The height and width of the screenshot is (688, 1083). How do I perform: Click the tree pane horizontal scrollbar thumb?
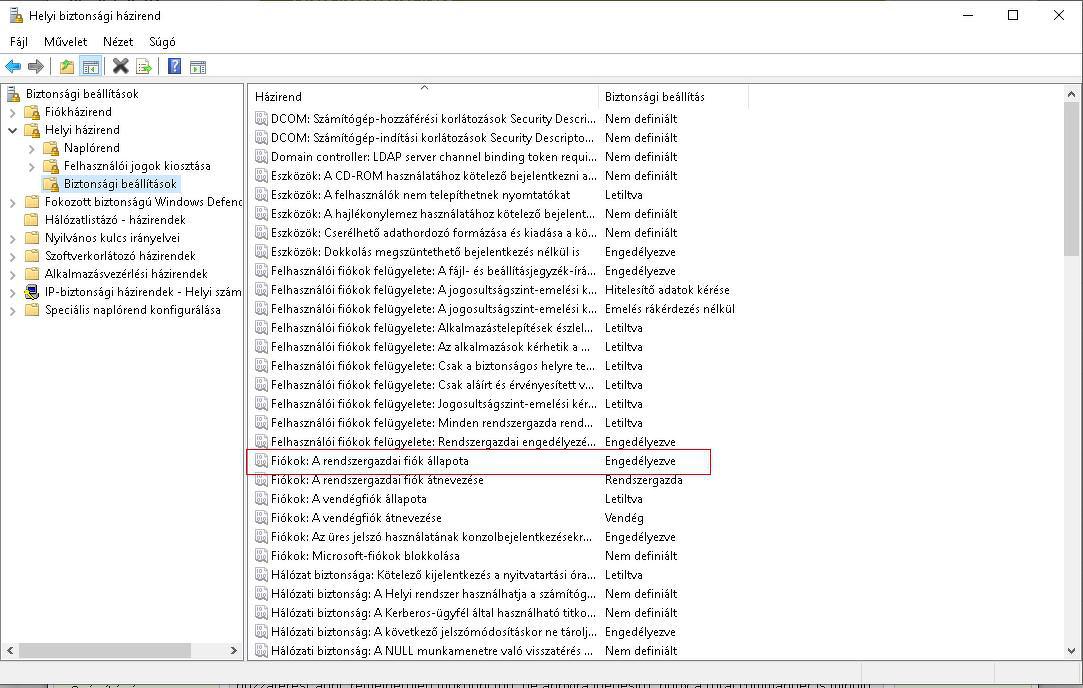tap(105, 651)
